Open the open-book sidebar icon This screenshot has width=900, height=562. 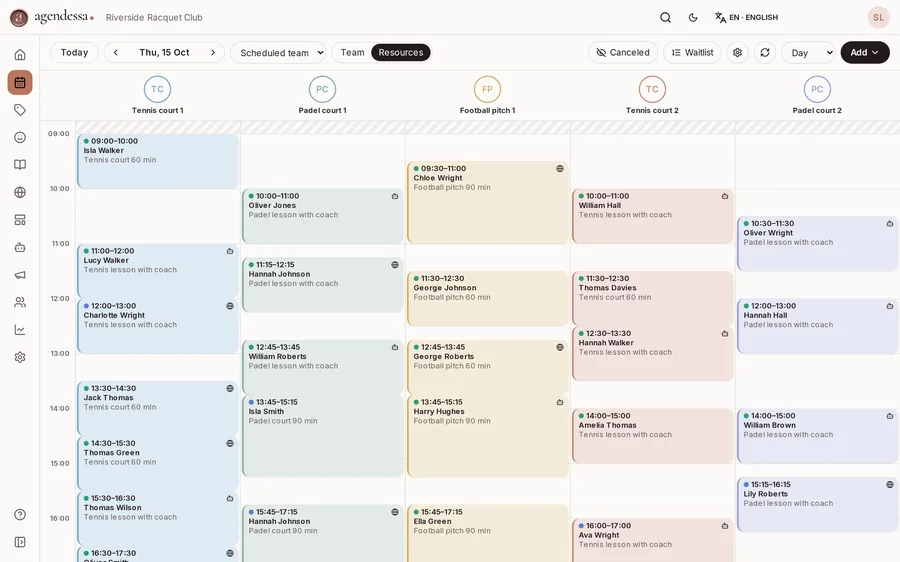(20, 165)
